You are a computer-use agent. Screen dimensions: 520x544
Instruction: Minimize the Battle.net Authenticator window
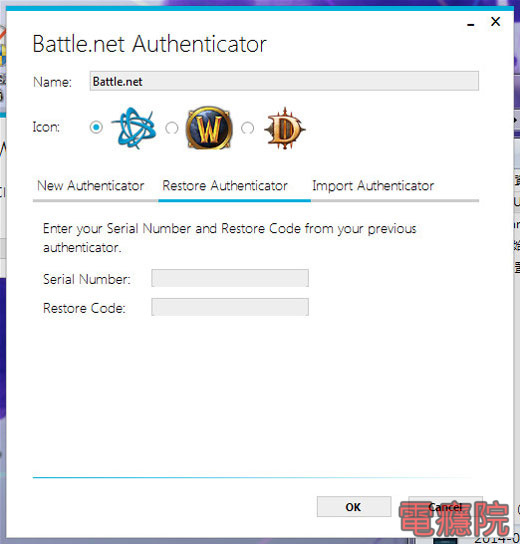pyautogui.click(x=471, y=24)
